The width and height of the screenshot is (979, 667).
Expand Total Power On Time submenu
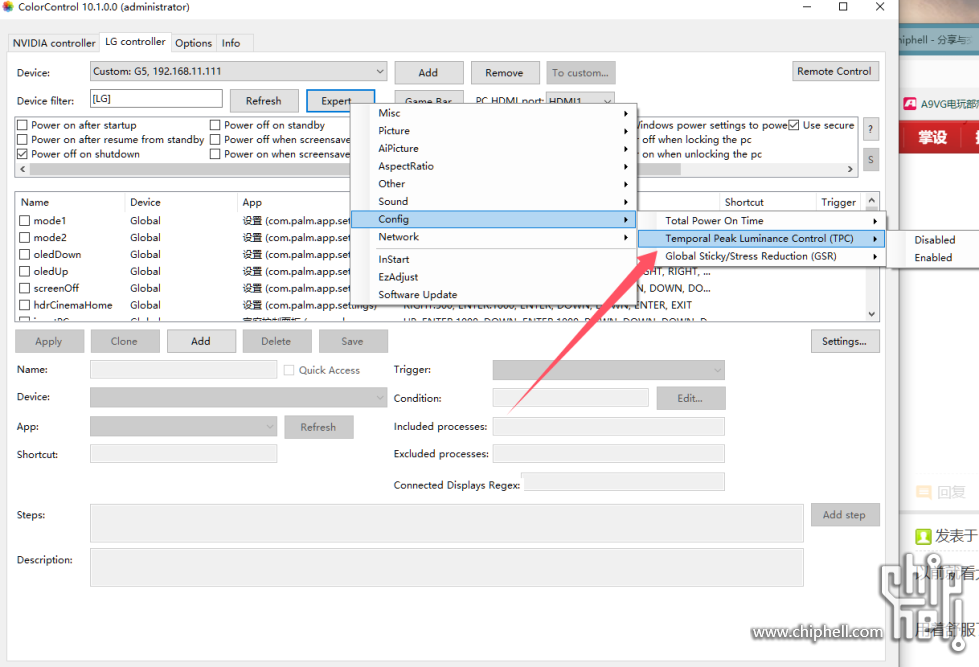coord(761,220)
